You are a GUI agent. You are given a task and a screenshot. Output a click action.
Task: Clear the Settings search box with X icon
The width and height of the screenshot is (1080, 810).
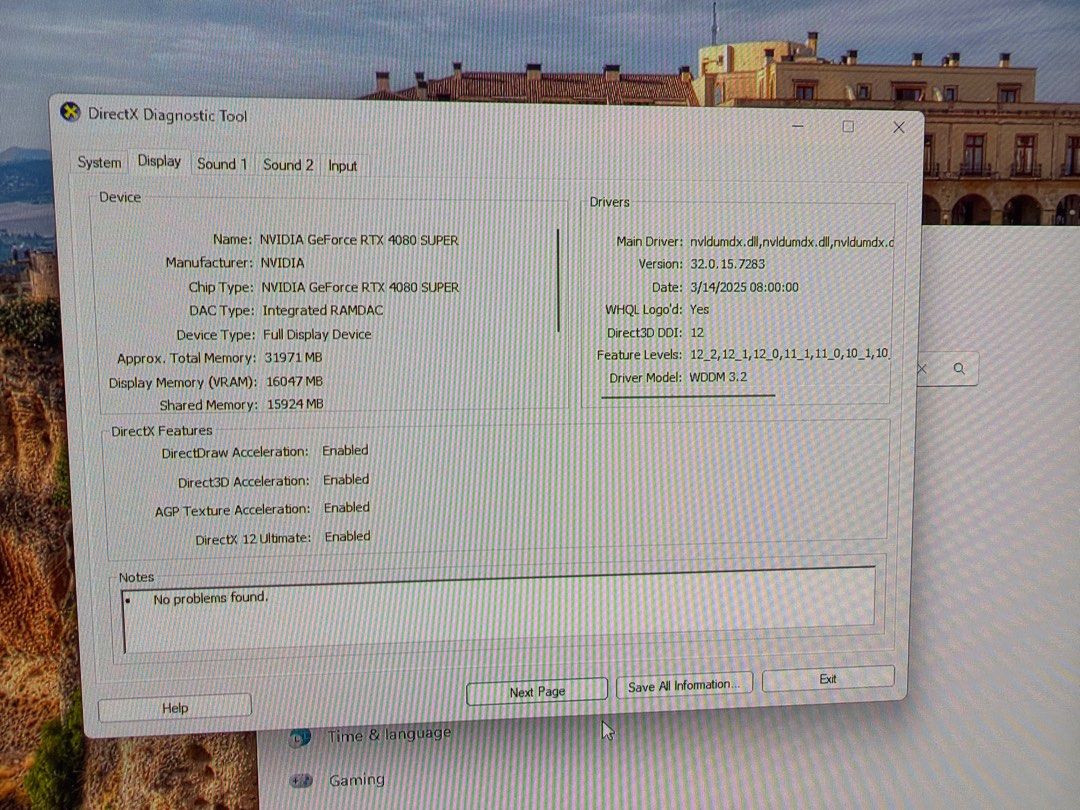click(x=922, y=368)
